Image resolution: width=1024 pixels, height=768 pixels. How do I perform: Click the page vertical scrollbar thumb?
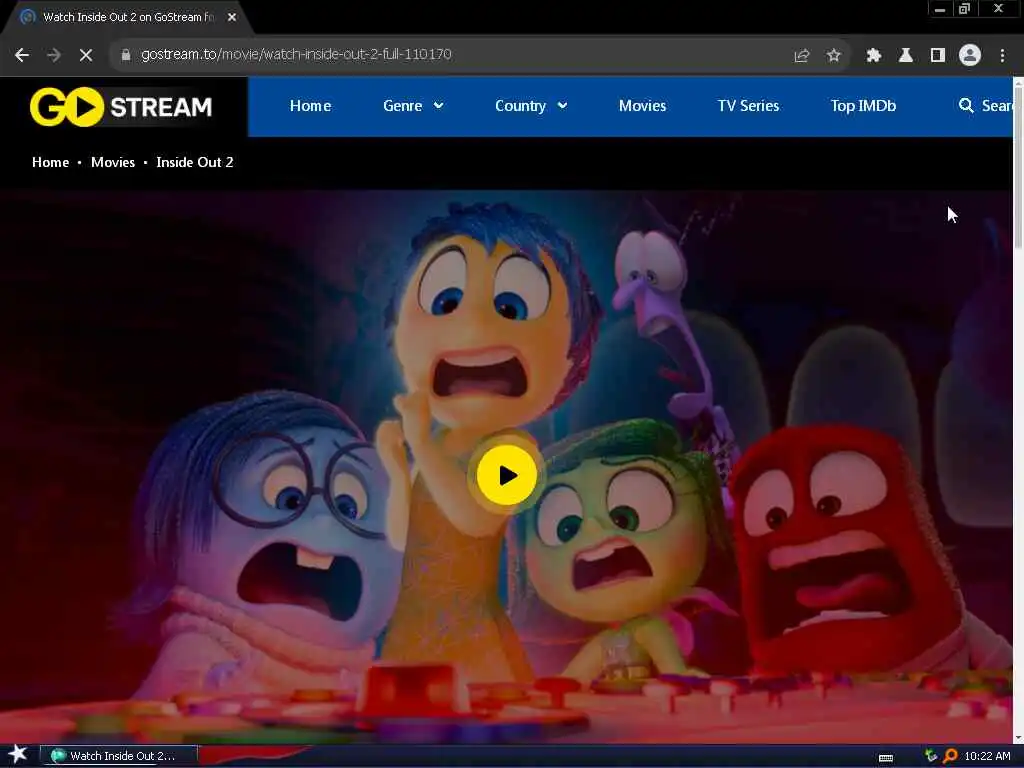(1018, 167)
